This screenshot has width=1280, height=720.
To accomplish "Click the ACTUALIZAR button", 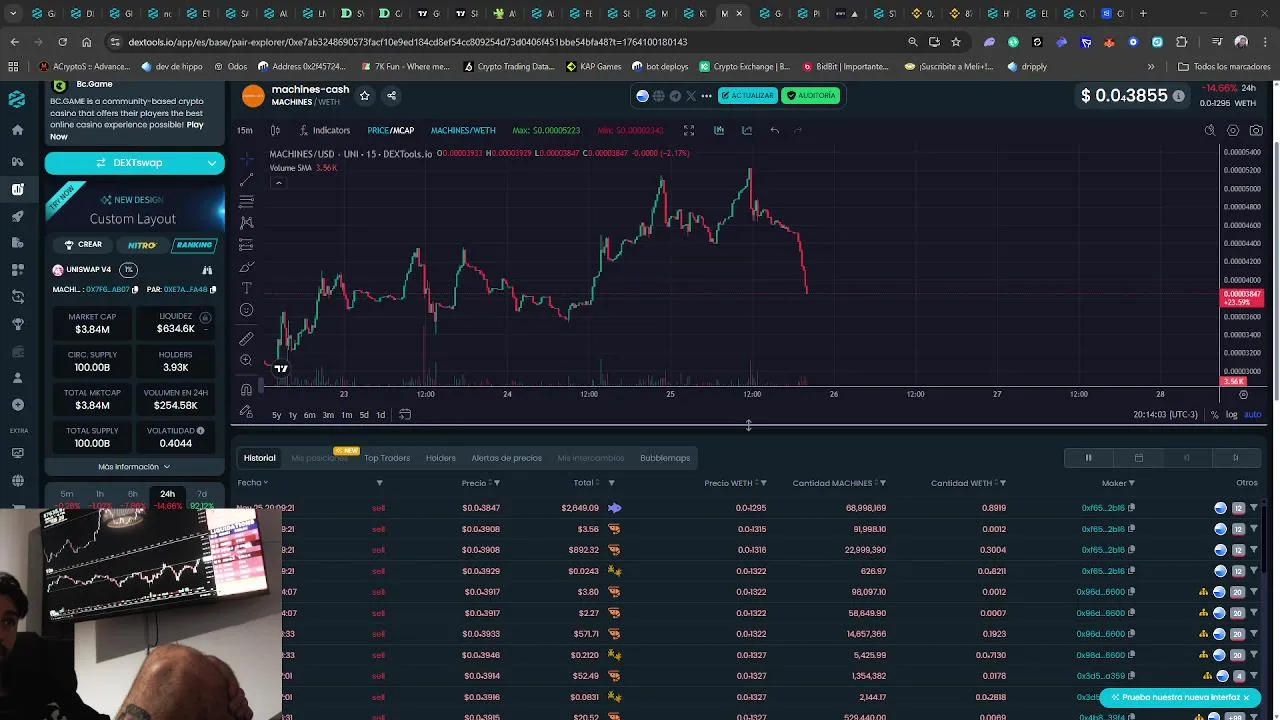I will 747,96.
